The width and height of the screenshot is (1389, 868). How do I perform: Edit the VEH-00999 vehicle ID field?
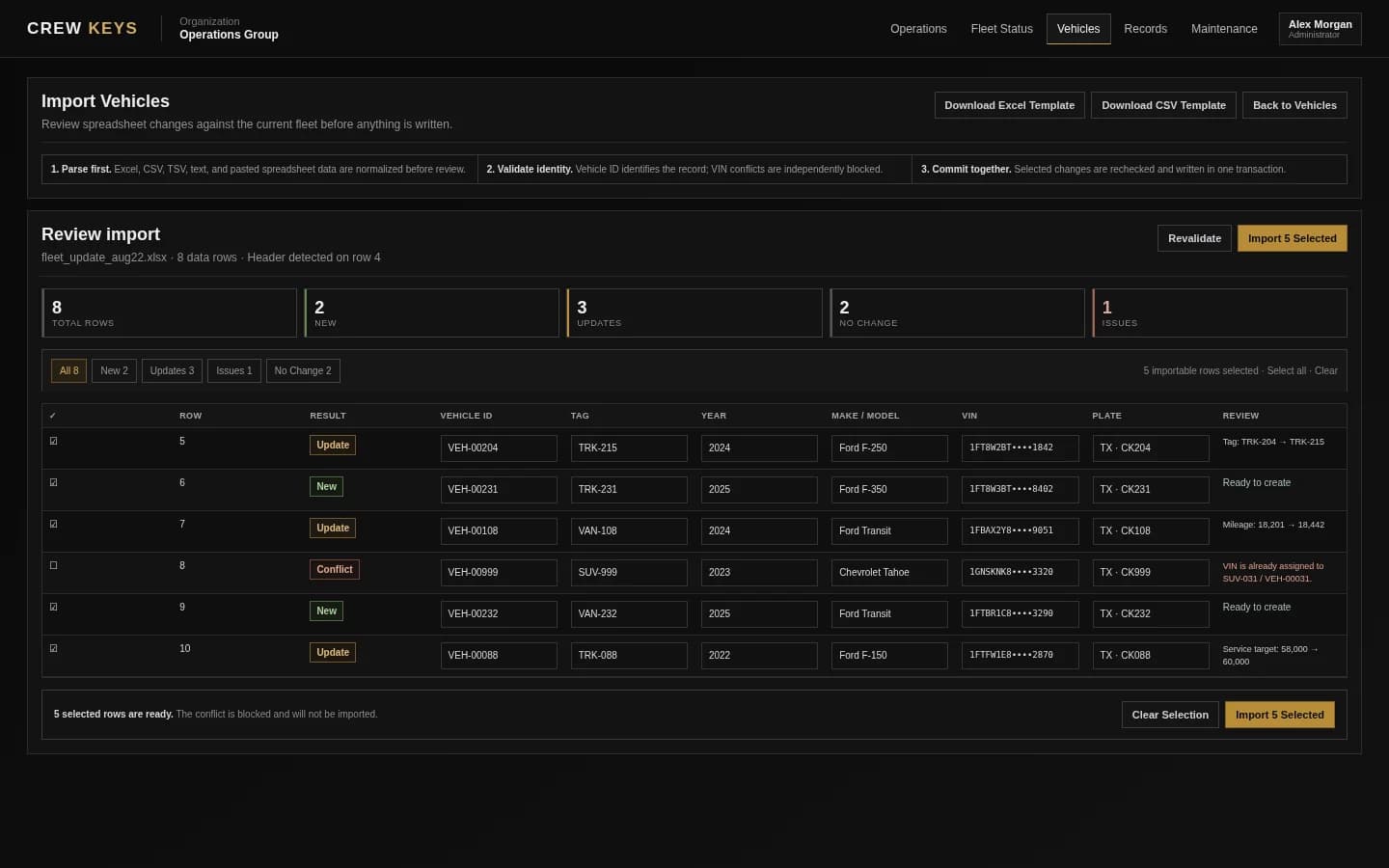point(499,573)
